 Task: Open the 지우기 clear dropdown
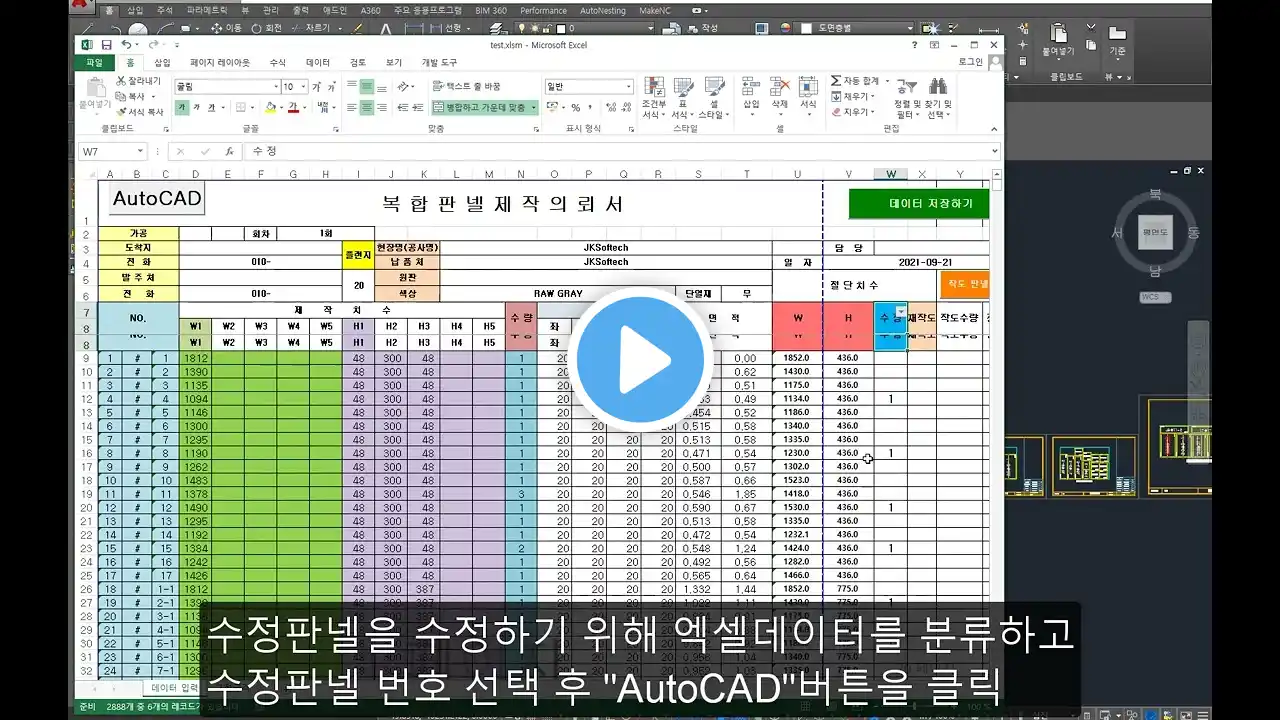[x=852, y=112]
